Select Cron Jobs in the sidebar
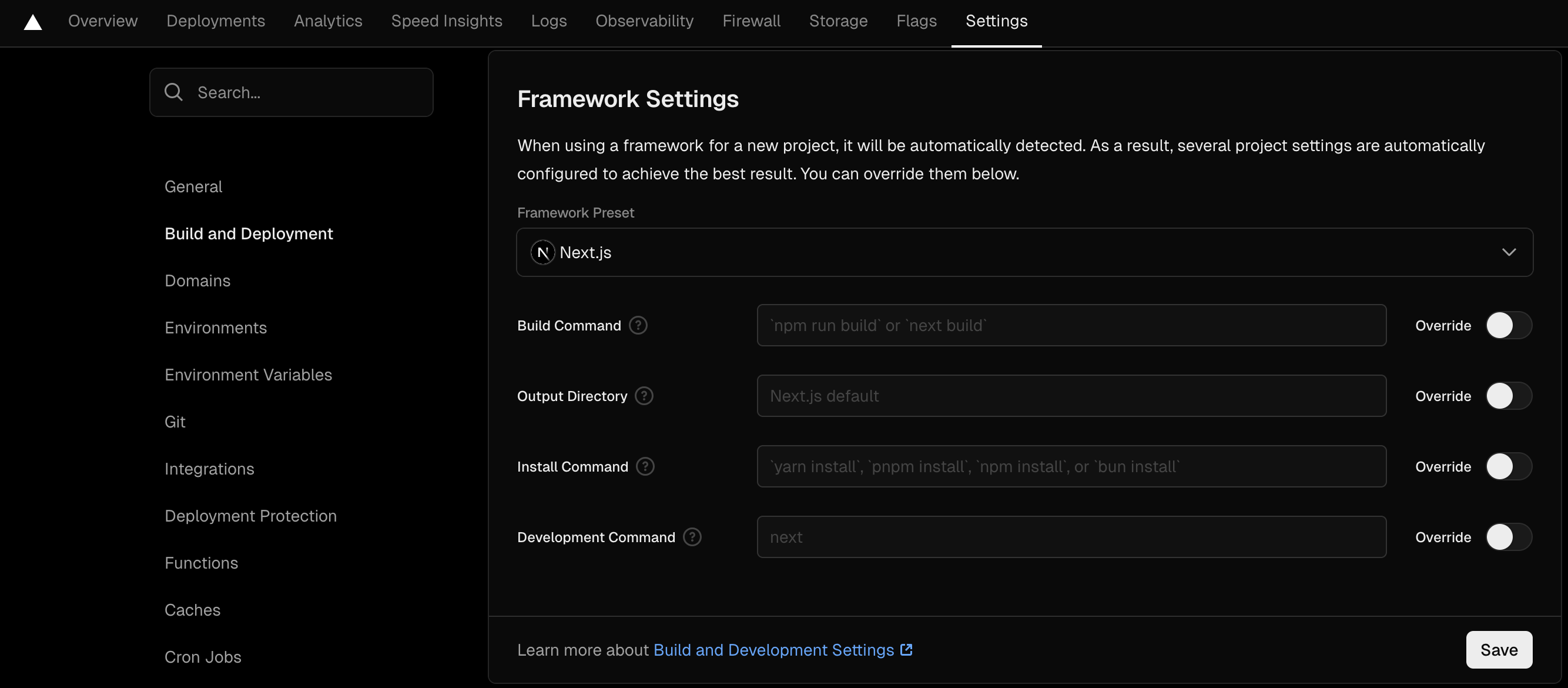This screenshot has height=688, width=1568. [203, 657]
